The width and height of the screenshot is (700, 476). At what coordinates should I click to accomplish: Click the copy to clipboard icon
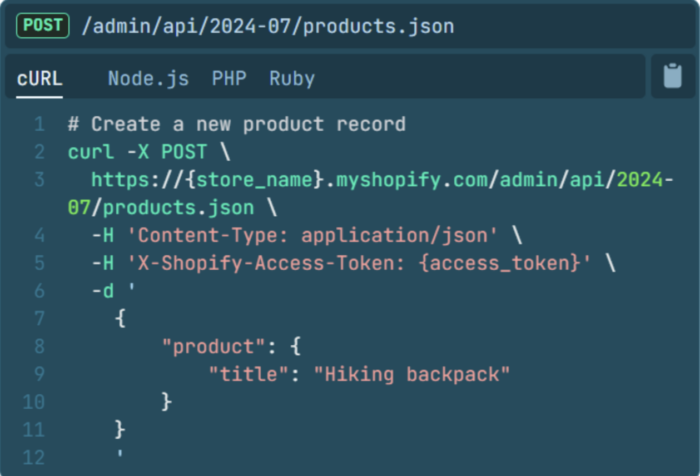[672, 77]
